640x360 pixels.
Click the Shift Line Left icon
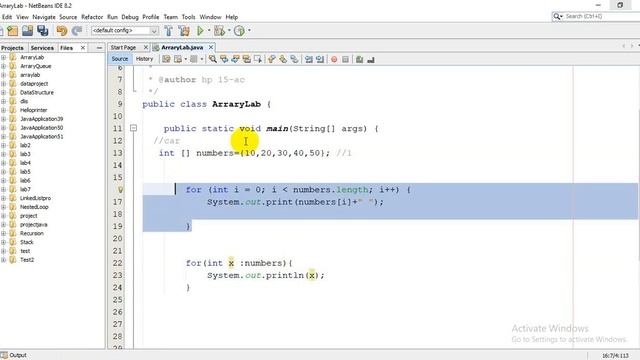pyautogui.click(x=309, y=60)
